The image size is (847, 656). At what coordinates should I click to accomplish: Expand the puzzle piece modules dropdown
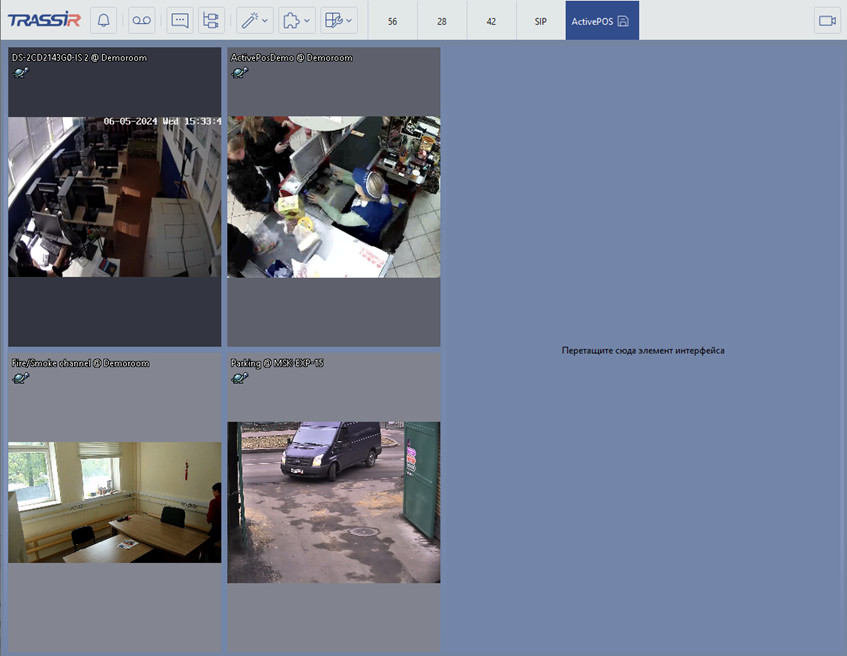296,20
